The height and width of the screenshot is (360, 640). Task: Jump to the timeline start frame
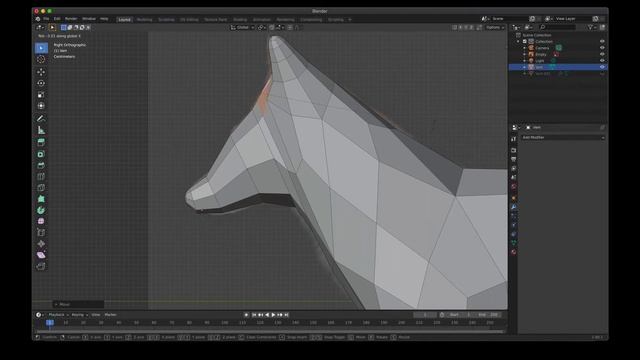(254, 315)
